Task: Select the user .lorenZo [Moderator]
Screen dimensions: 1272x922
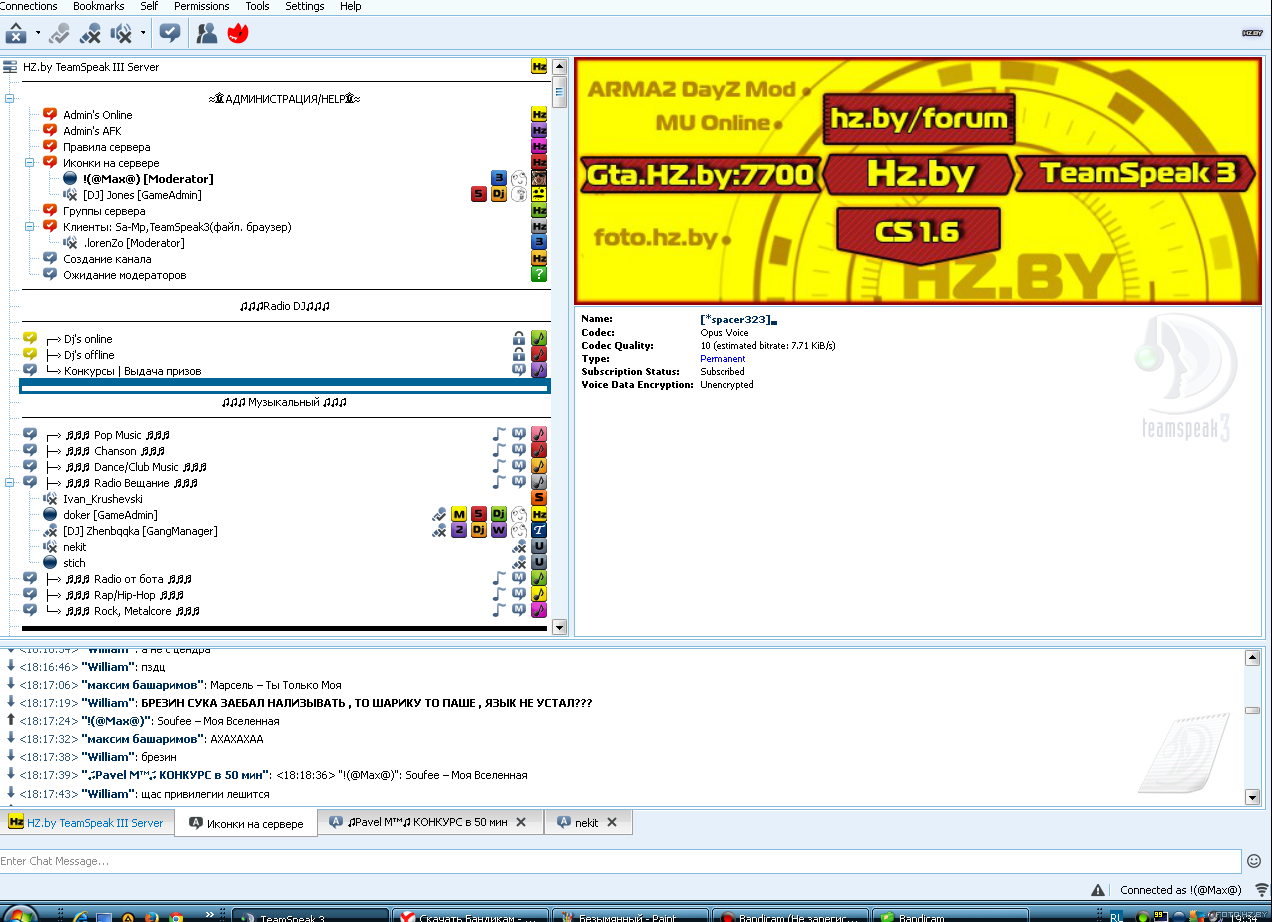Action: tap(134, 243)
